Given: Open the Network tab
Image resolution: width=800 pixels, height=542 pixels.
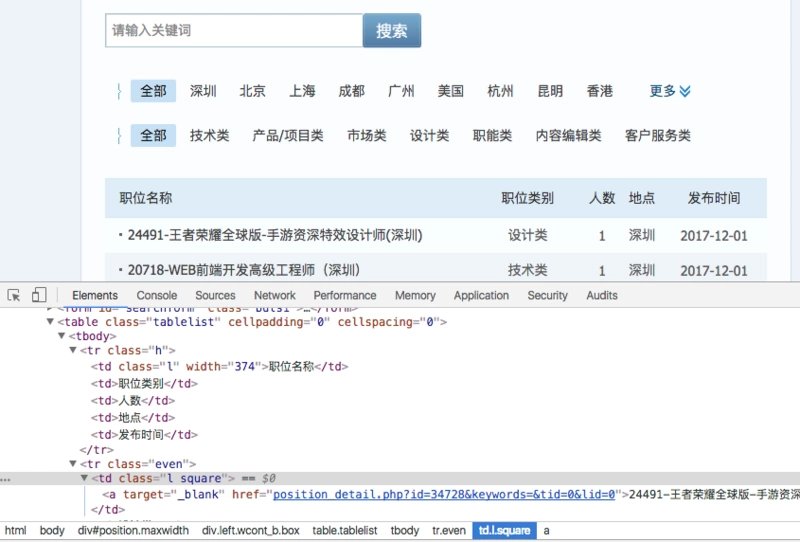Looking at the screenshot, I should (x=274, y=295).
